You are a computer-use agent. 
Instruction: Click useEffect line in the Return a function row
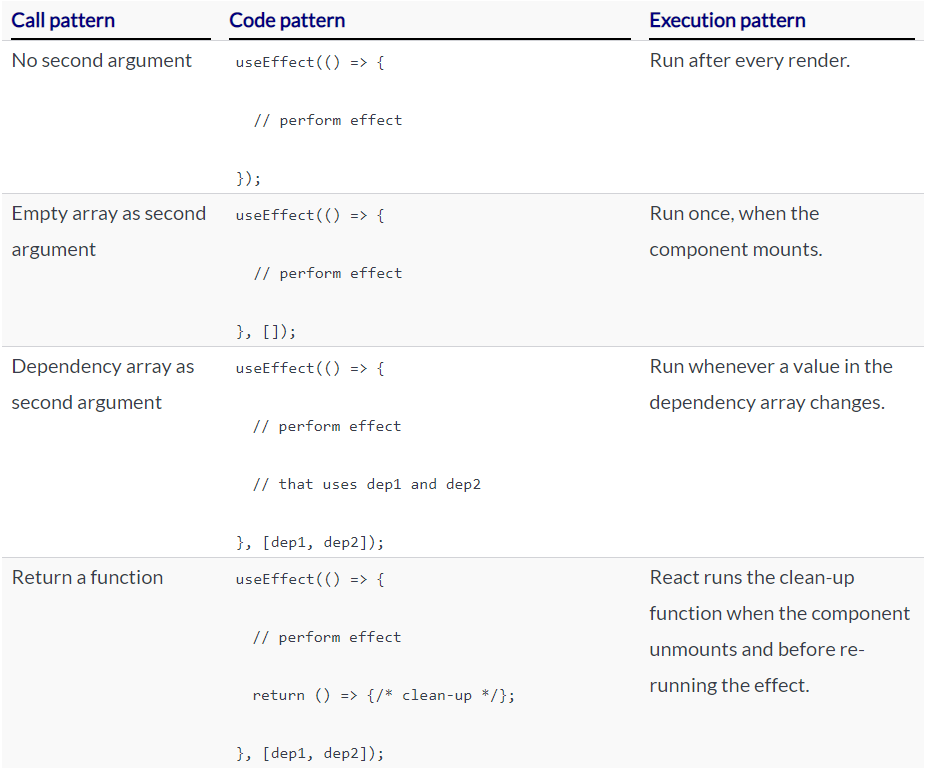pyautogui.click(x=310, y=579)
